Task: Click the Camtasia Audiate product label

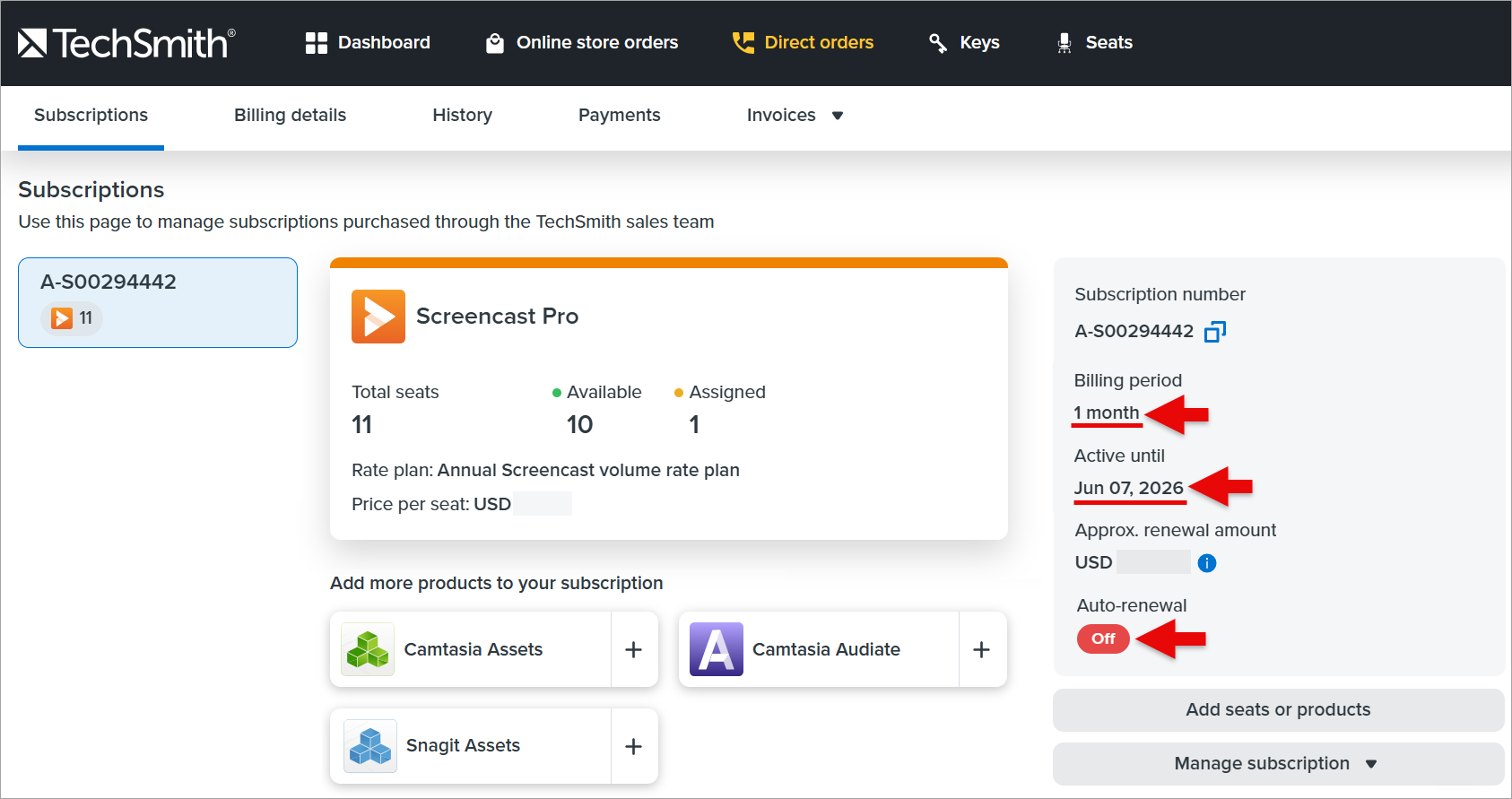Action: [827, 649]
